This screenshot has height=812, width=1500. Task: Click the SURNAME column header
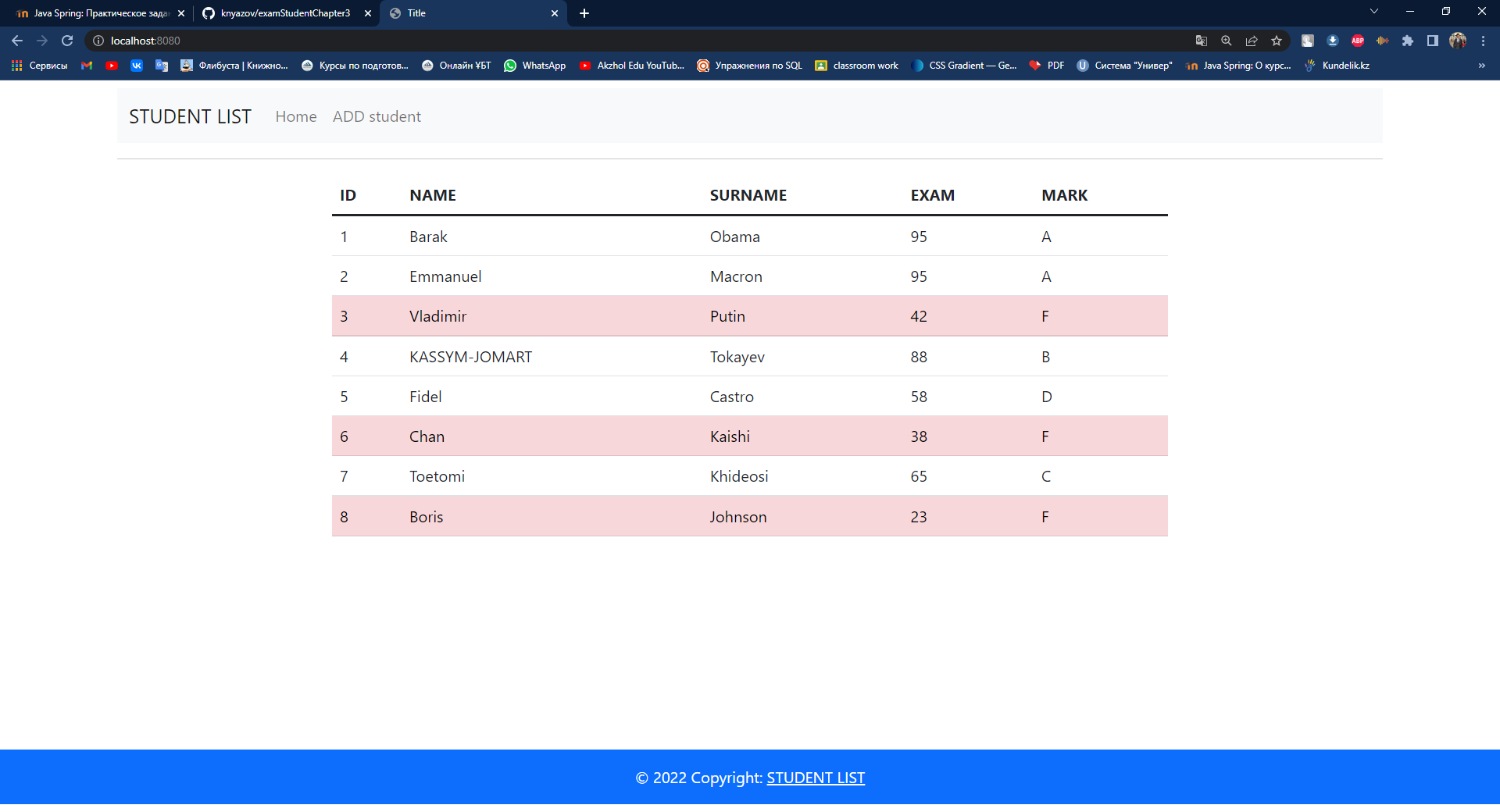[x=748, y=195]
